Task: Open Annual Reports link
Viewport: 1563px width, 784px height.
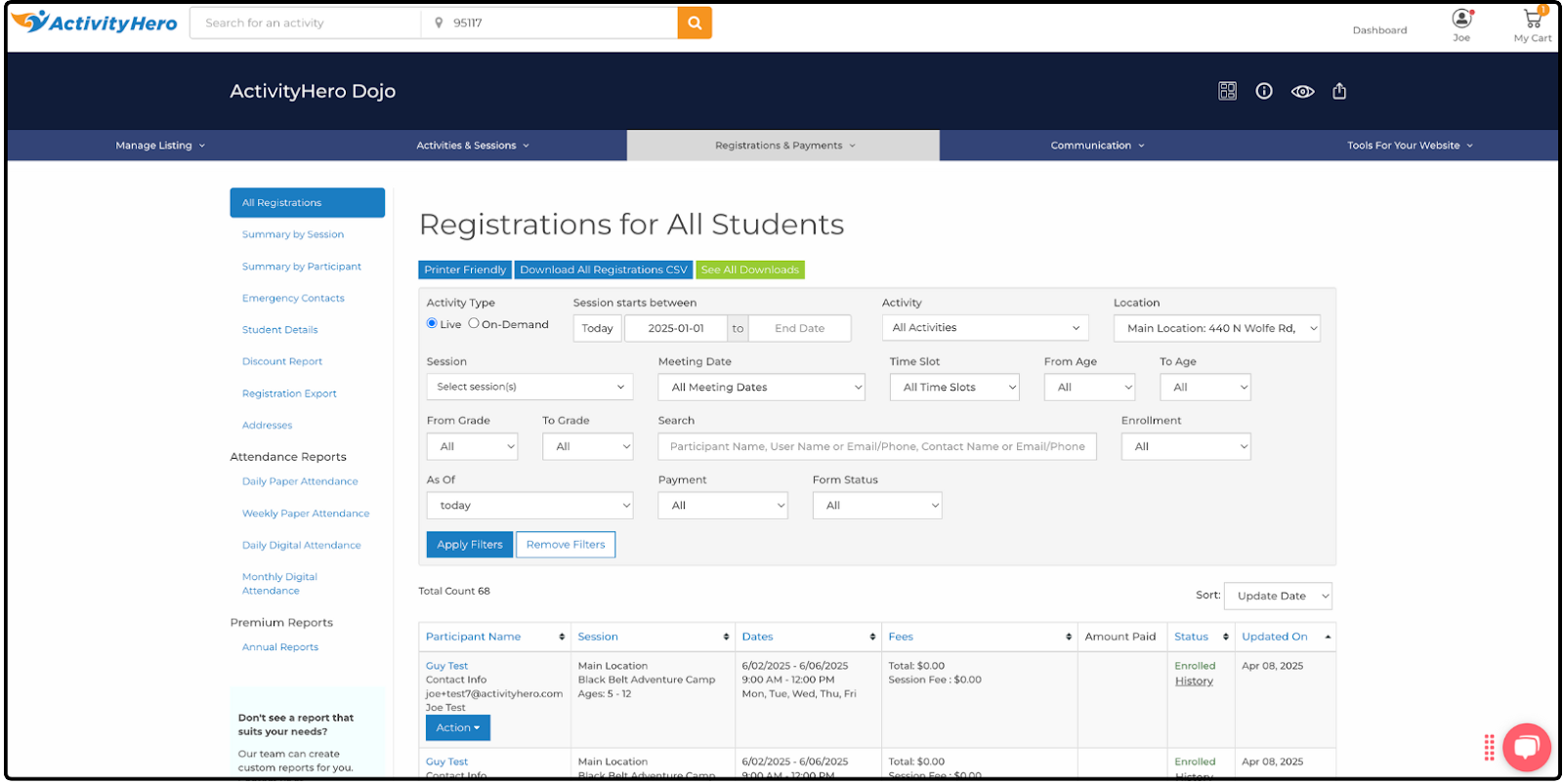Action: tap(280, 647)
